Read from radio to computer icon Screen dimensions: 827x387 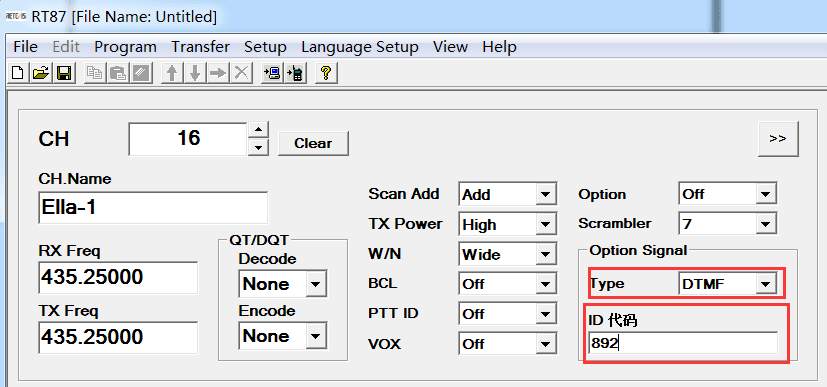point(272,73)
